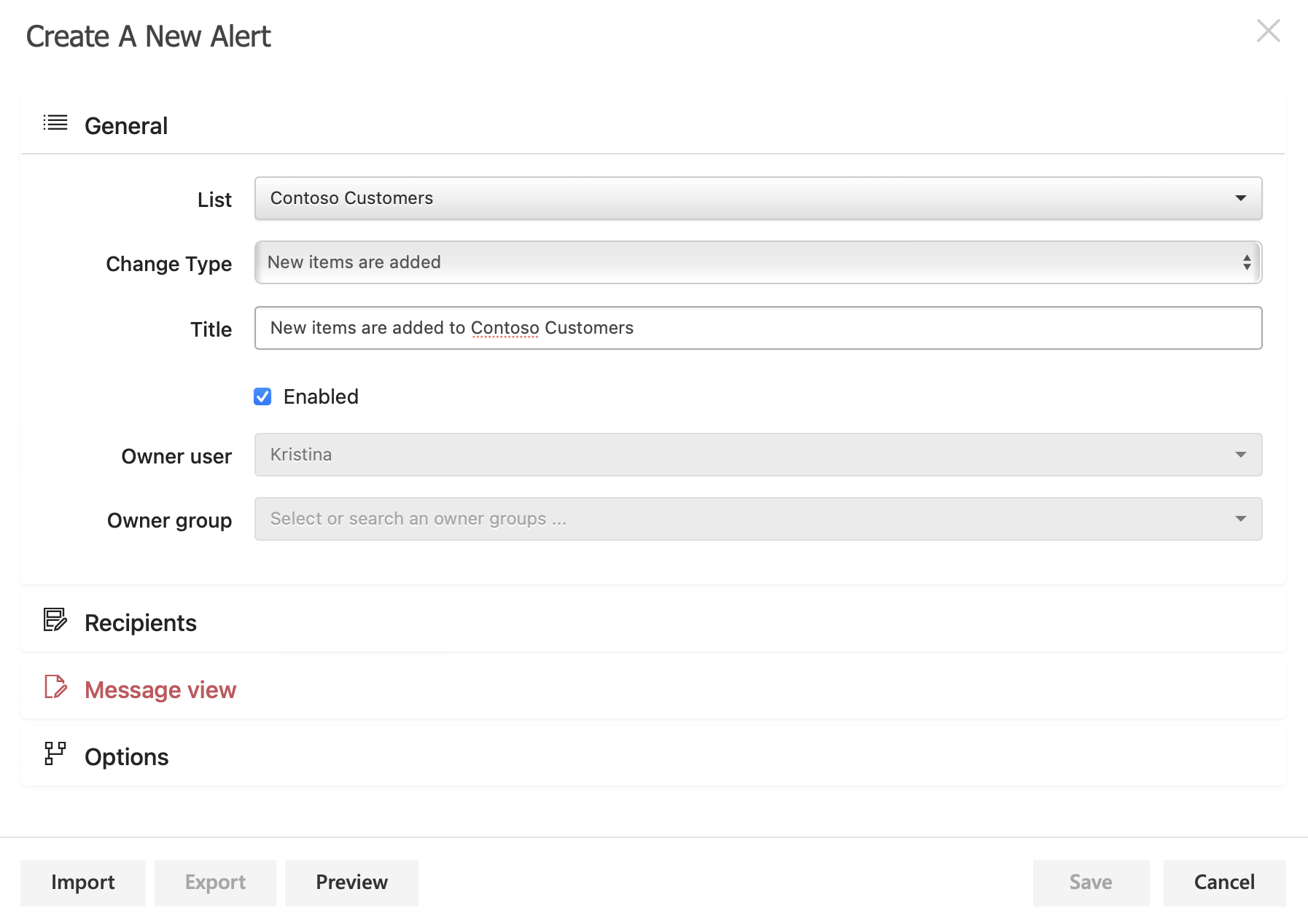Click the Import button

tap(82, 882)
